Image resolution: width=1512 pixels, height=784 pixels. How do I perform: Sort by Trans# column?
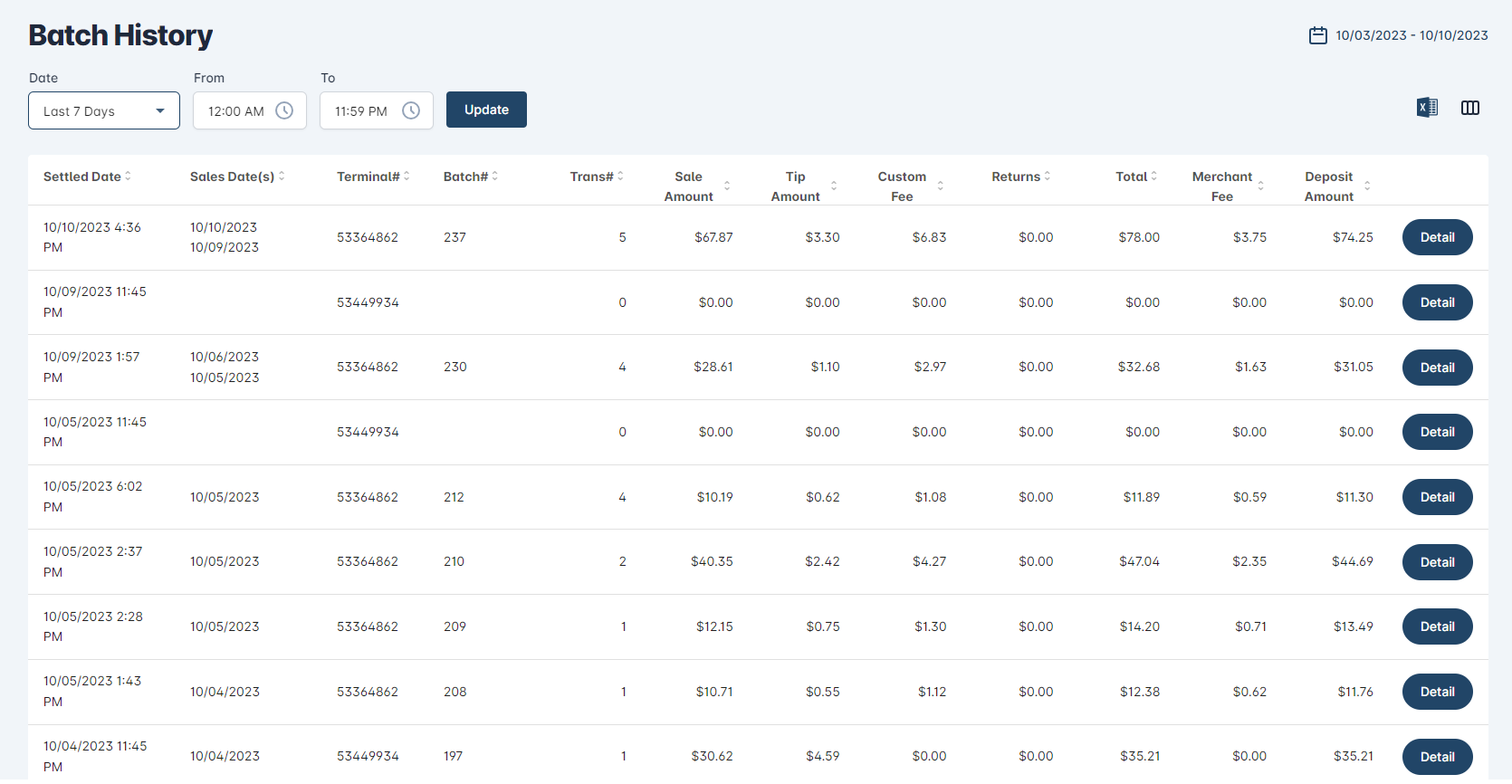point(596,177)
